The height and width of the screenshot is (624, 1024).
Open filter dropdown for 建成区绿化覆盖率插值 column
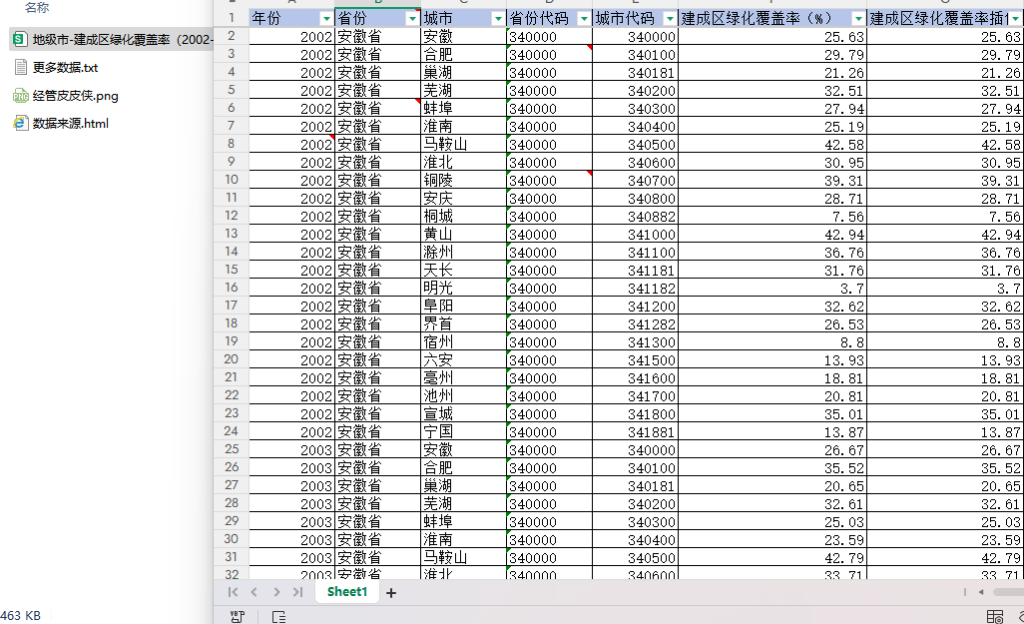coord(1016,19)
